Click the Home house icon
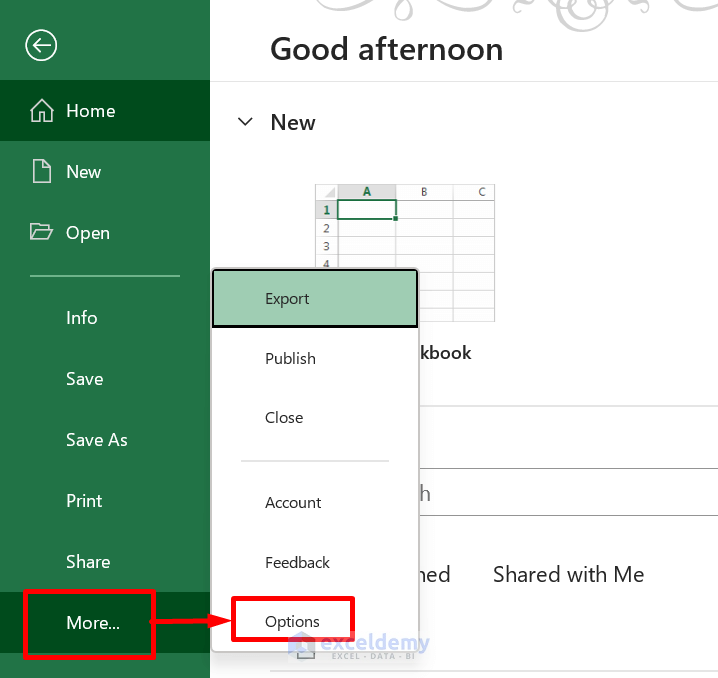The height and width of the screenshot is (678, 718). pos(42,111)
